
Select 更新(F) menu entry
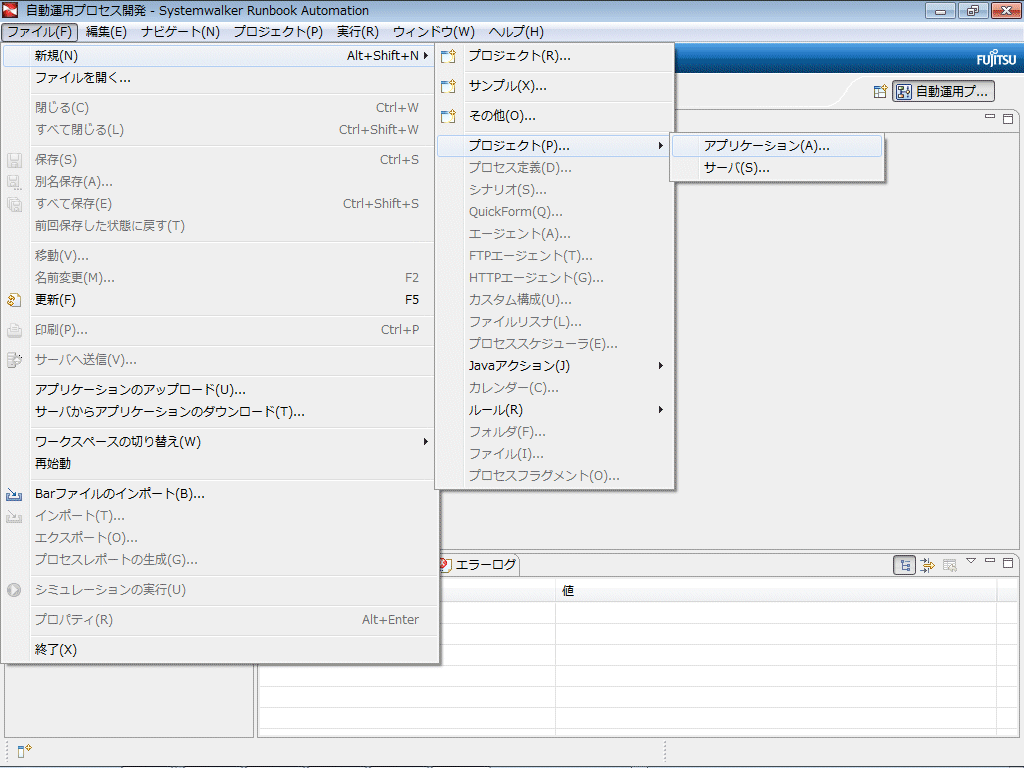click(218, 300)
